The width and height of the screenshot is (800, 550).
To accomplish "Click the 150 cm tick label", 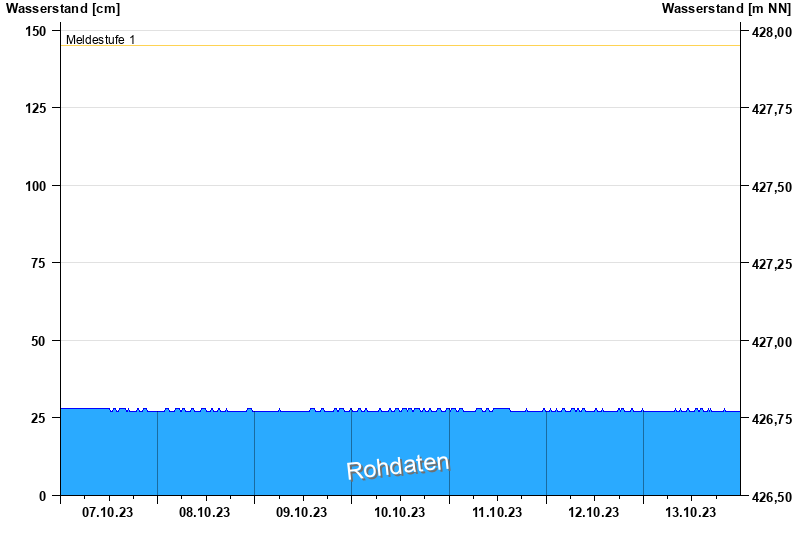I will (36, 31).
